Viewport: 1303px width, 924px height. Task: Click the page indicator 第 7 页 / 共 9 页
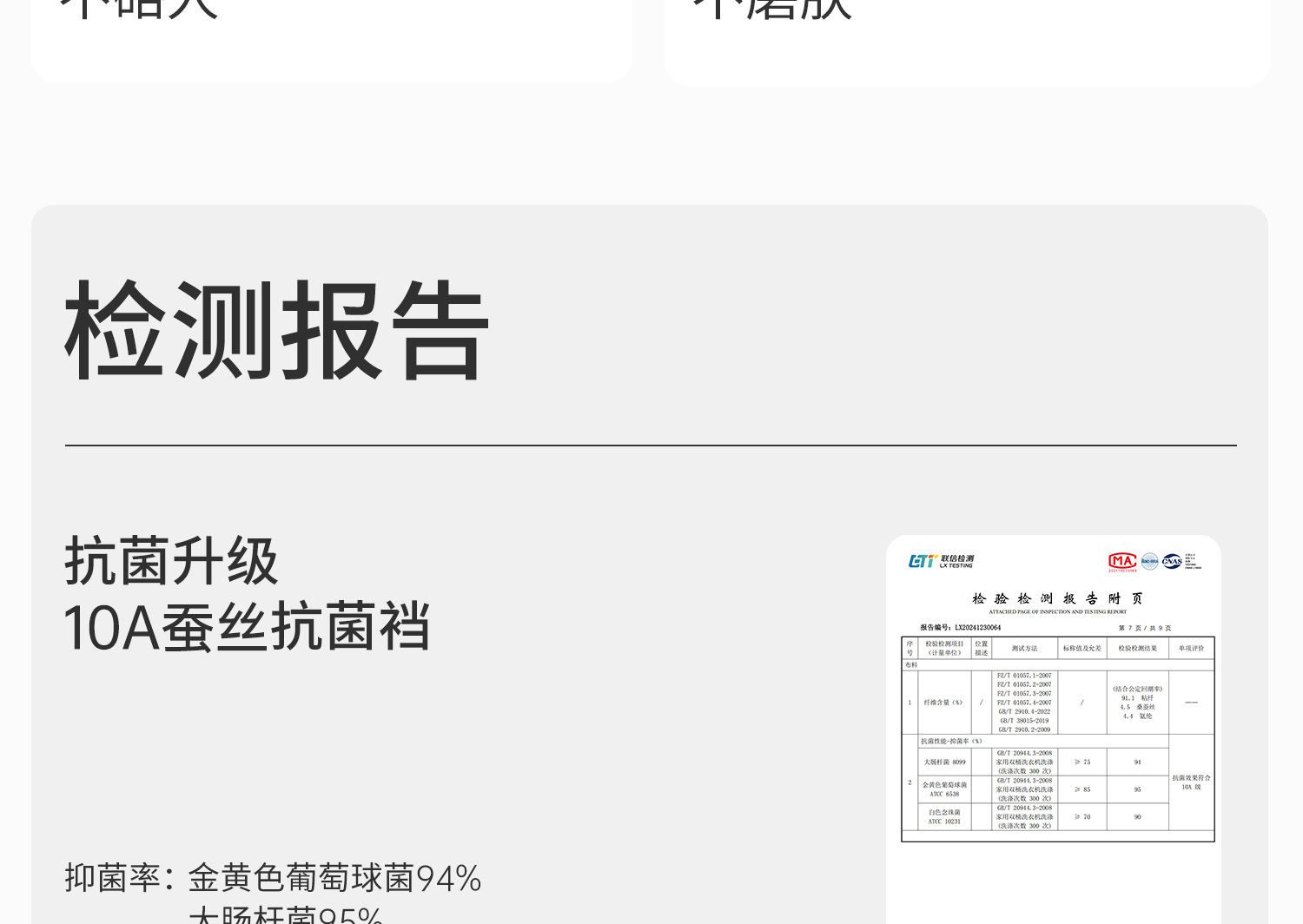point(1145,628)
